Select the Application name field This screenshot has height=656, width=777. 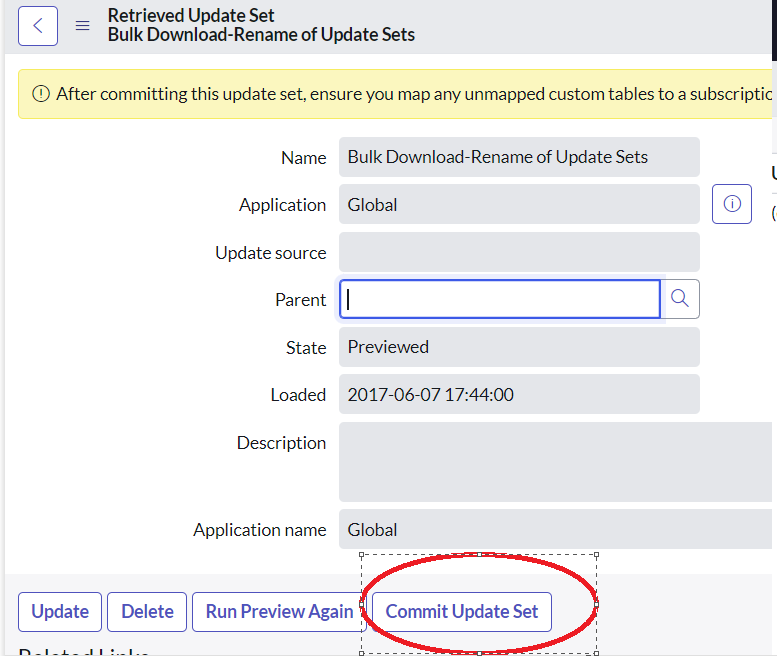pyautogui.click(x=555, y=530)
